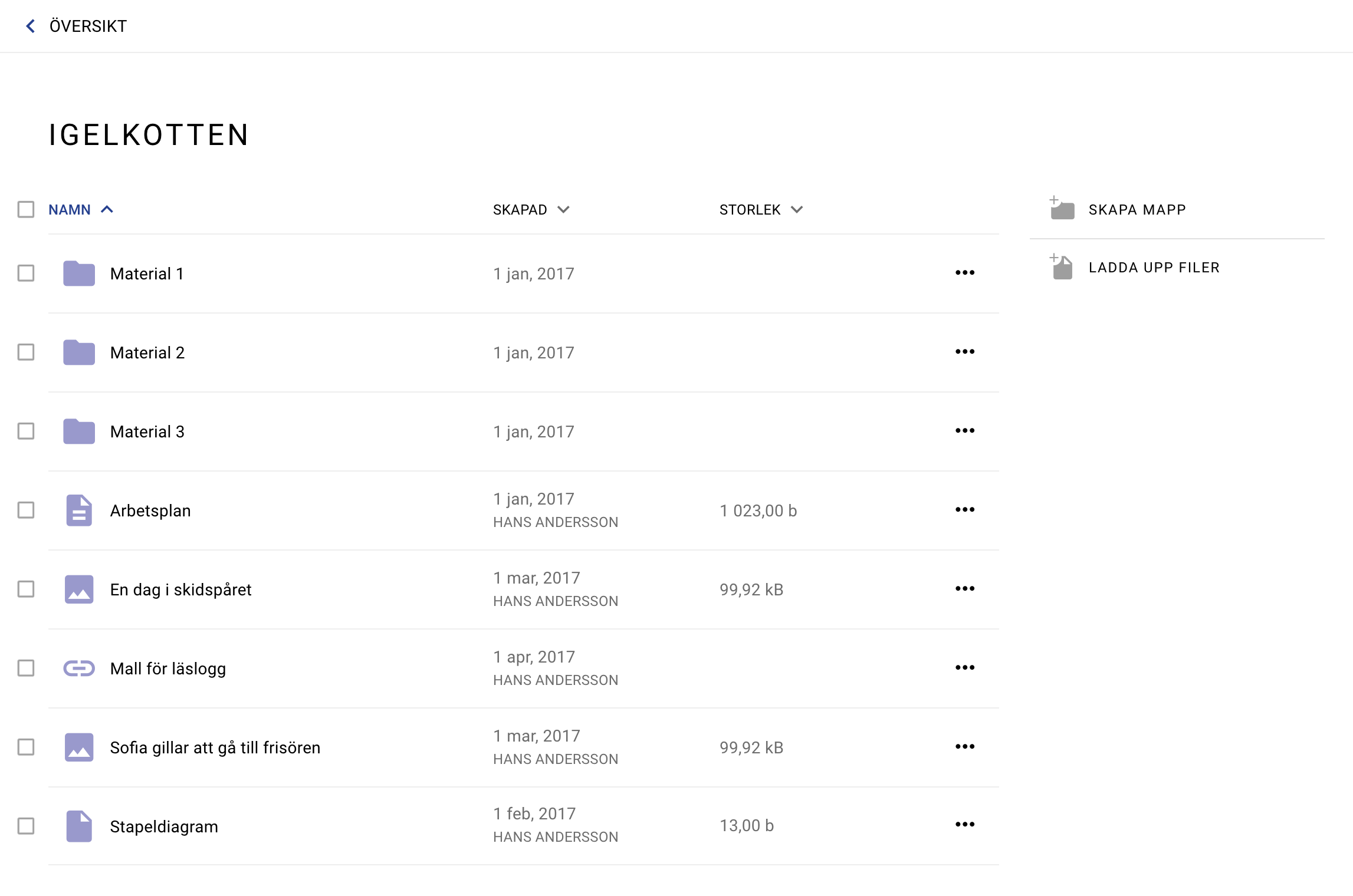Image resolution: width=1353 pixels, height=896 pixels.
Task: Click the image icon for En dag i skidspåret
Action: click(79, 589)
